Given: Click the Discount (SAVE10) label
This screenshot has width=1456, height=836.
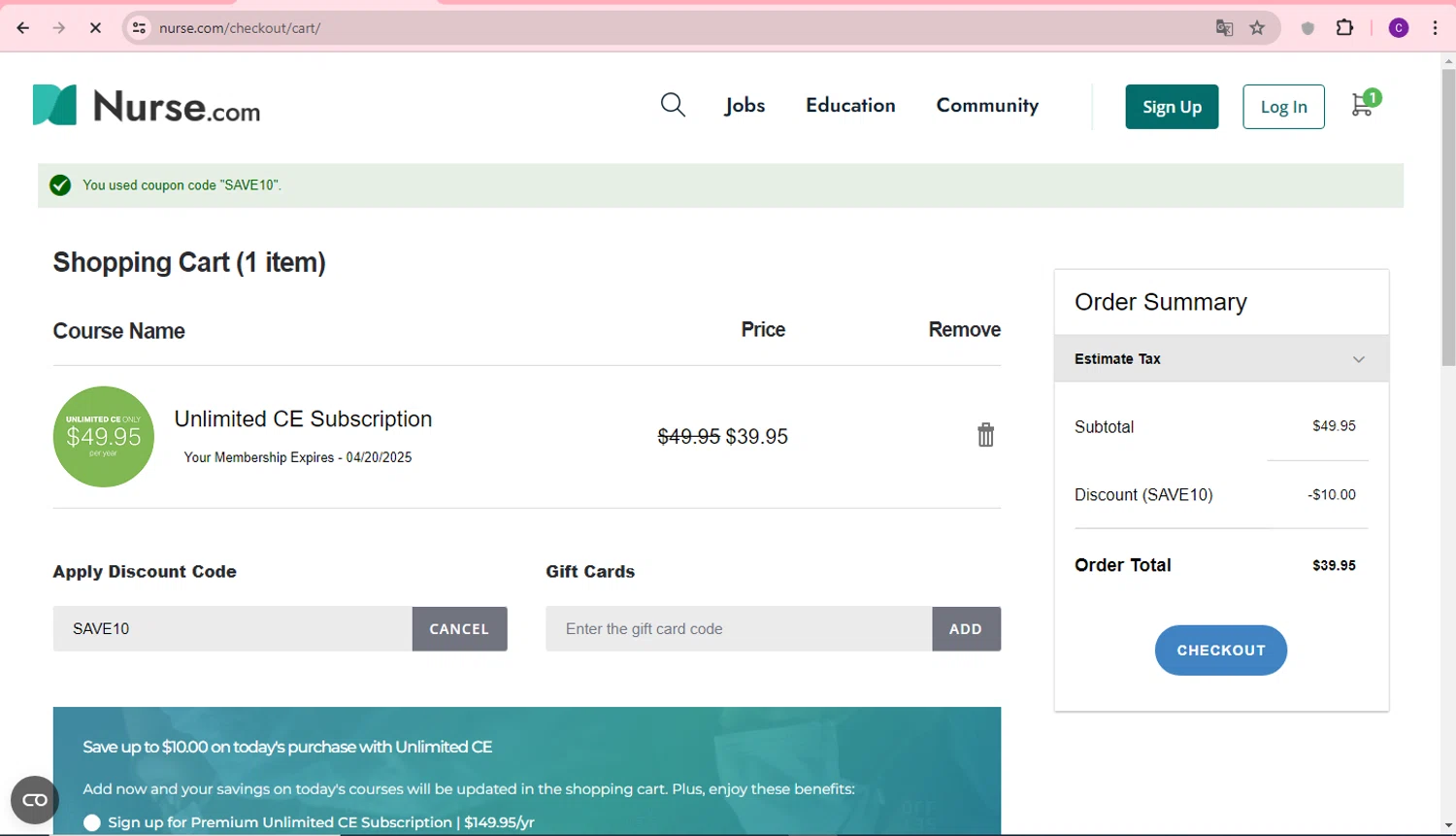Looking at the screenshot, I should pyautogui.click(x=1143, y=495).
